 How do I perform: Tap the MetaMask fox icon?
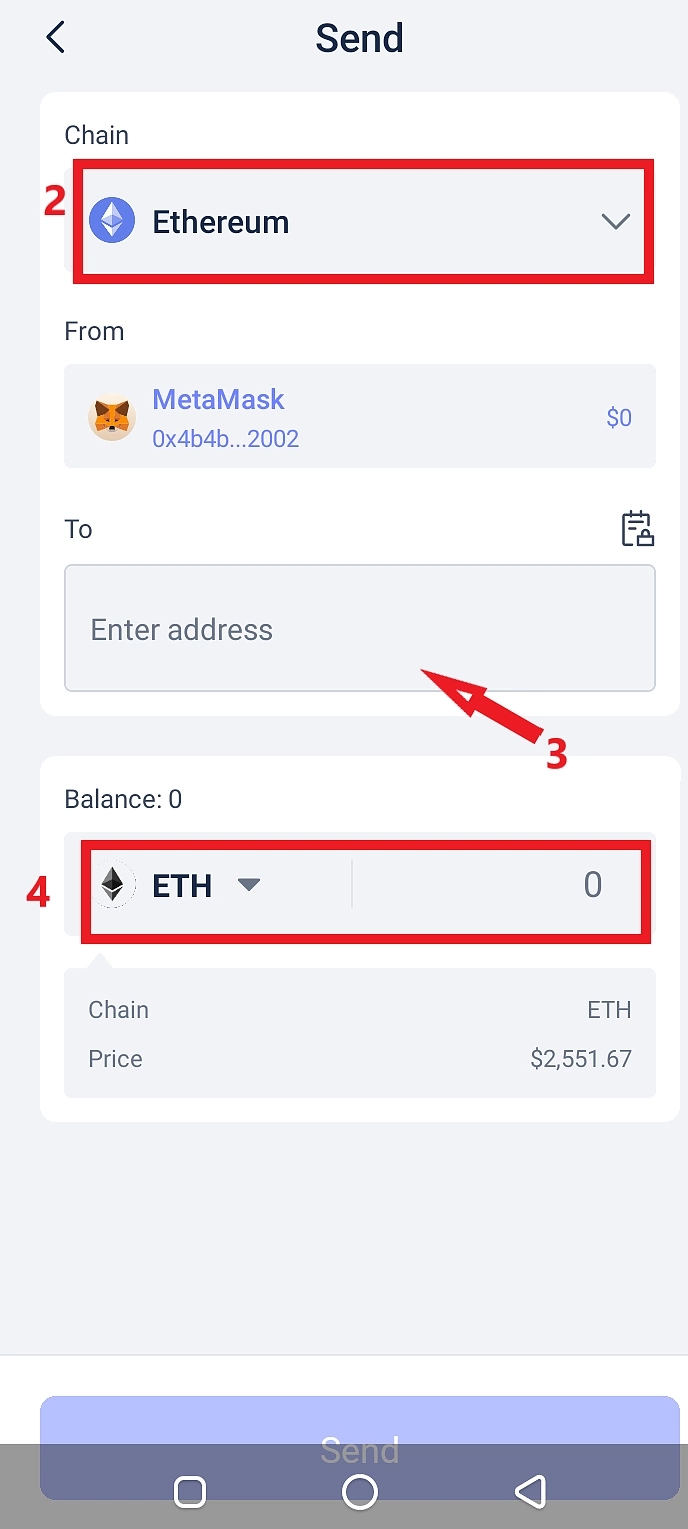(112, 418)
